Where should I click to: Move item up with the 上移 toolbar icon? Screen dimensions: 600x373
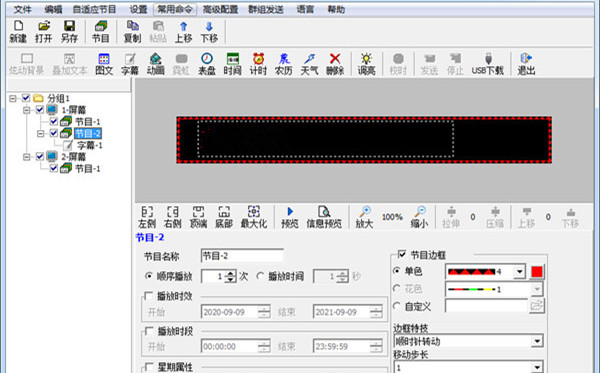tap(184, 31)
